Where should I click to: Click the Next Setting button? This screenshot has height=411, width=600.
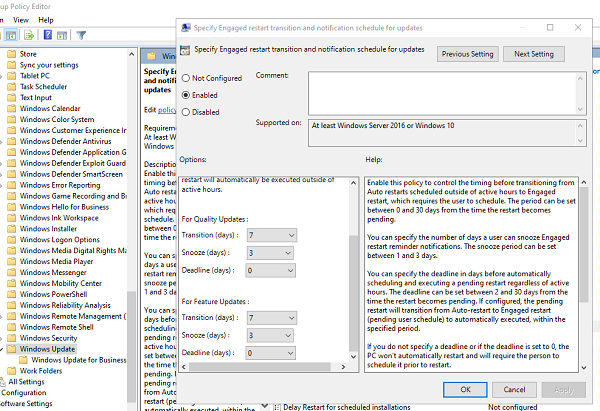(x=534, y=54)
